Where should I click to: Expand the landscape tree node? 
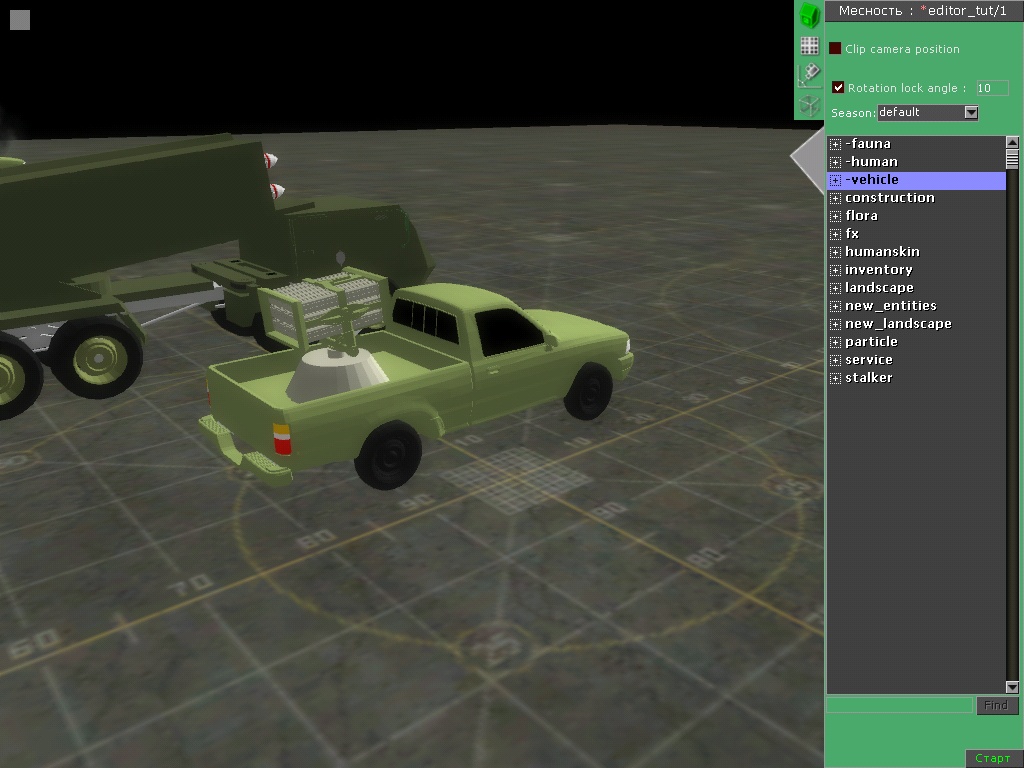(x=835, y=288)
